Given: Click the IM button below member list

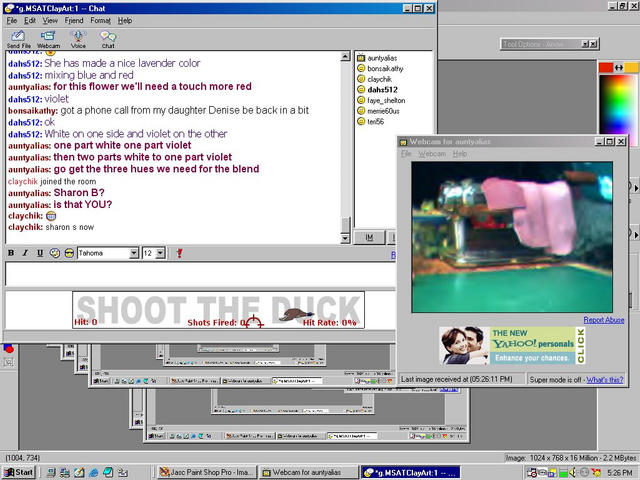Looking at the screenshot, I should click(369, 238).
